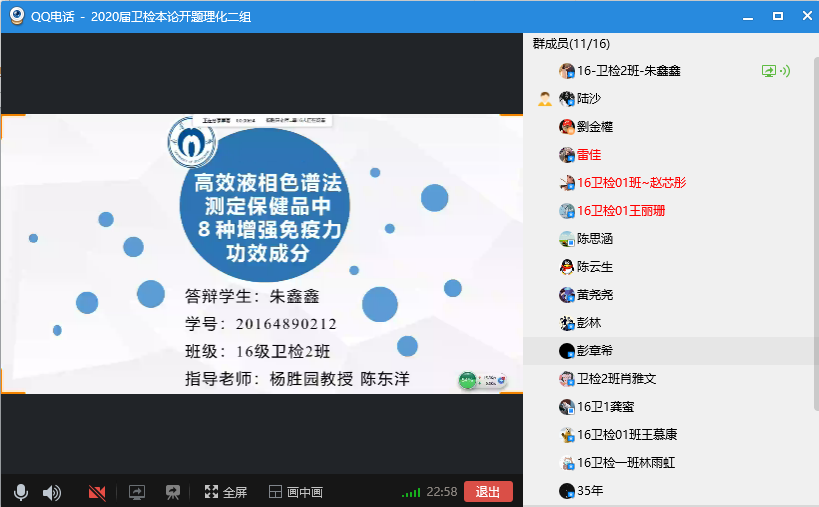Image resolution: width=819 pixels, height=507 pixels.
Task: Click 陈云生's penguin avatar
Action: pos(566,267)
